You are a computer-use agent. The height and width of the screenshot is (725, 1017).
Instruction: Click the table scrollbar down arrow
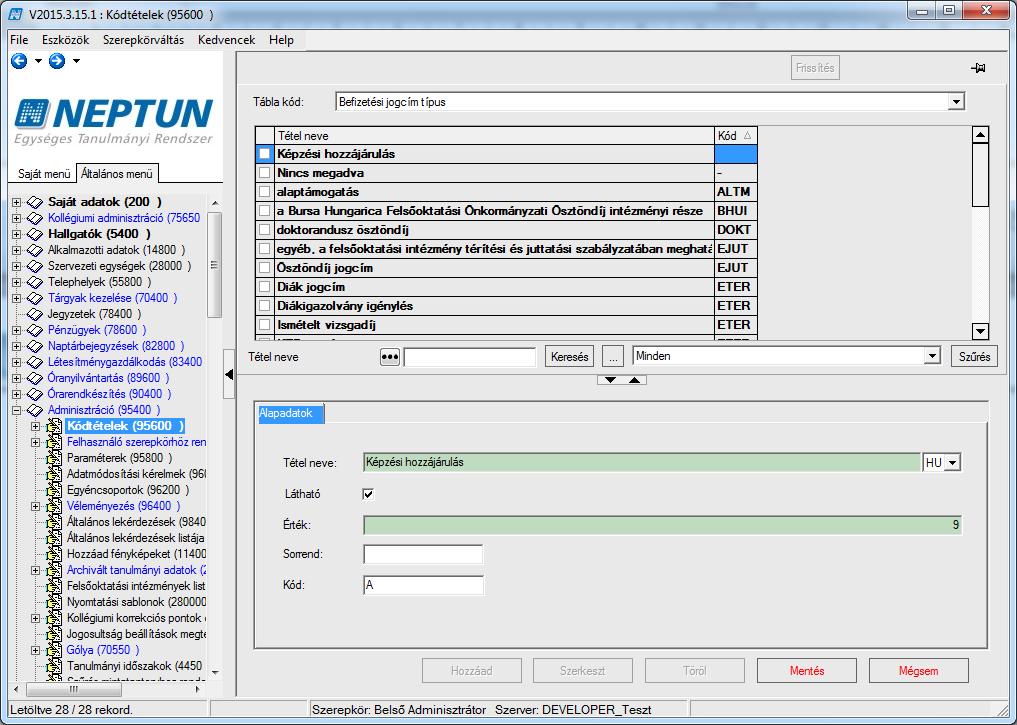coord(980,331)
